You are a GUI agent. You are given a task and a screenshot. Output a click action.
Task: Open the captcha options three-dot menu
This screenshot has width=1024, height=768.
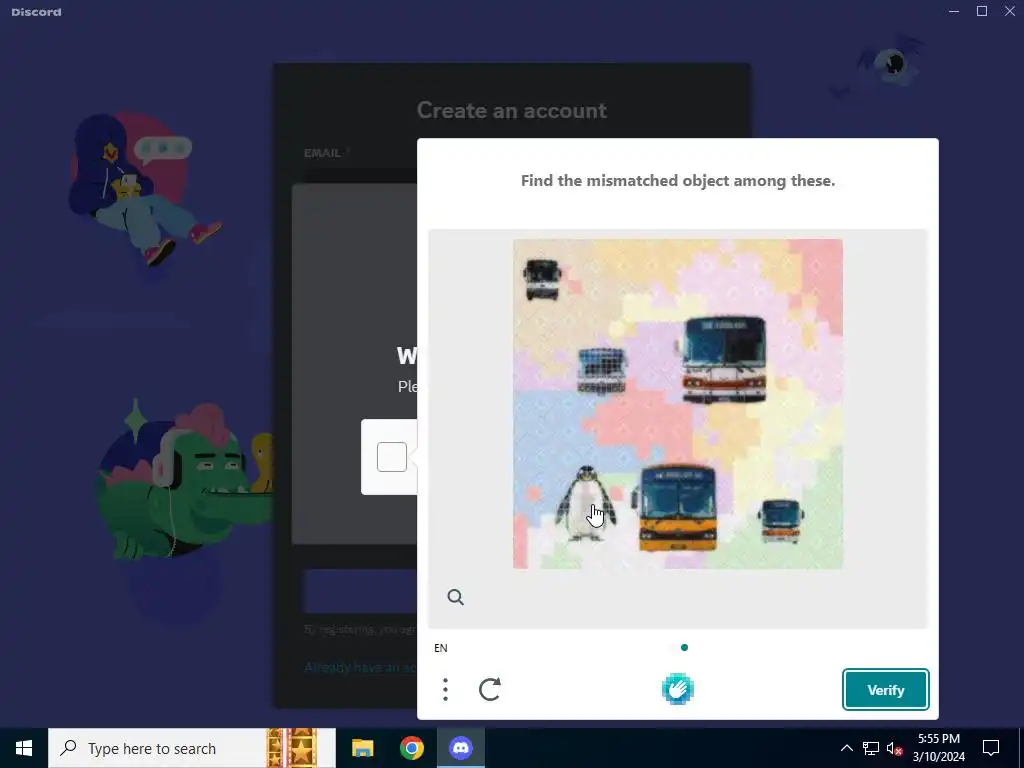coord(445,689)
